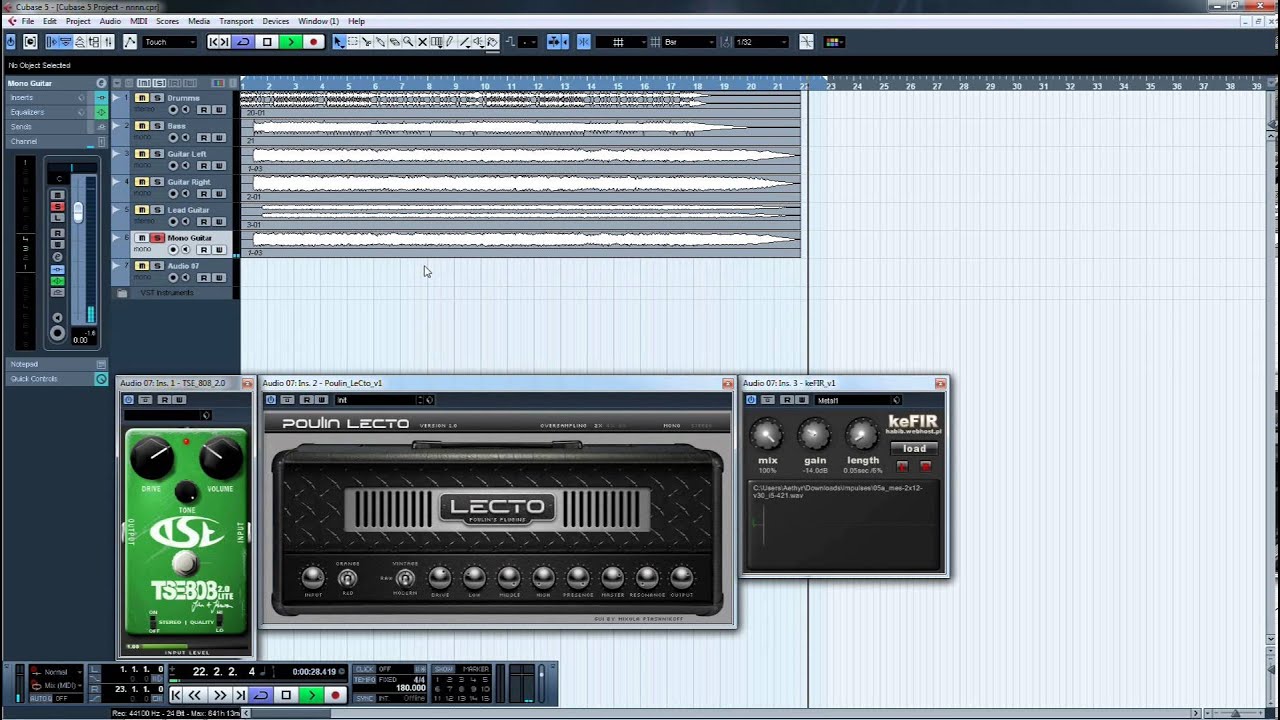Bypass the TSE_808 plugin with power button
The image size is (1280, 720).
click(128, 400)
